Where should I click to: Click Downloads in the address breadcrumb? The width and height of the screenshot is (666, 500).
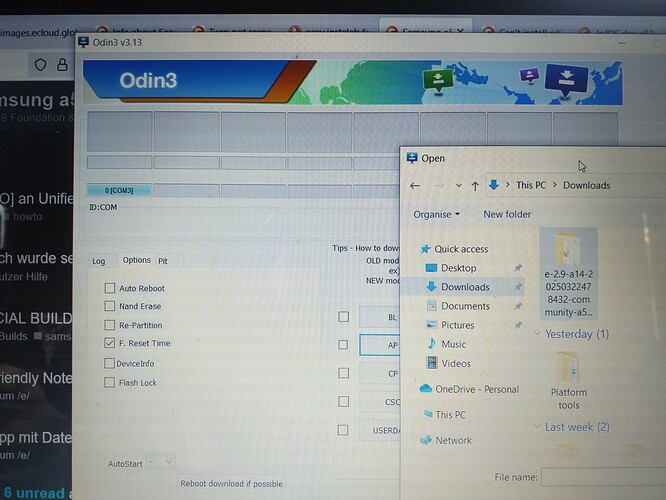coord(587,185)
